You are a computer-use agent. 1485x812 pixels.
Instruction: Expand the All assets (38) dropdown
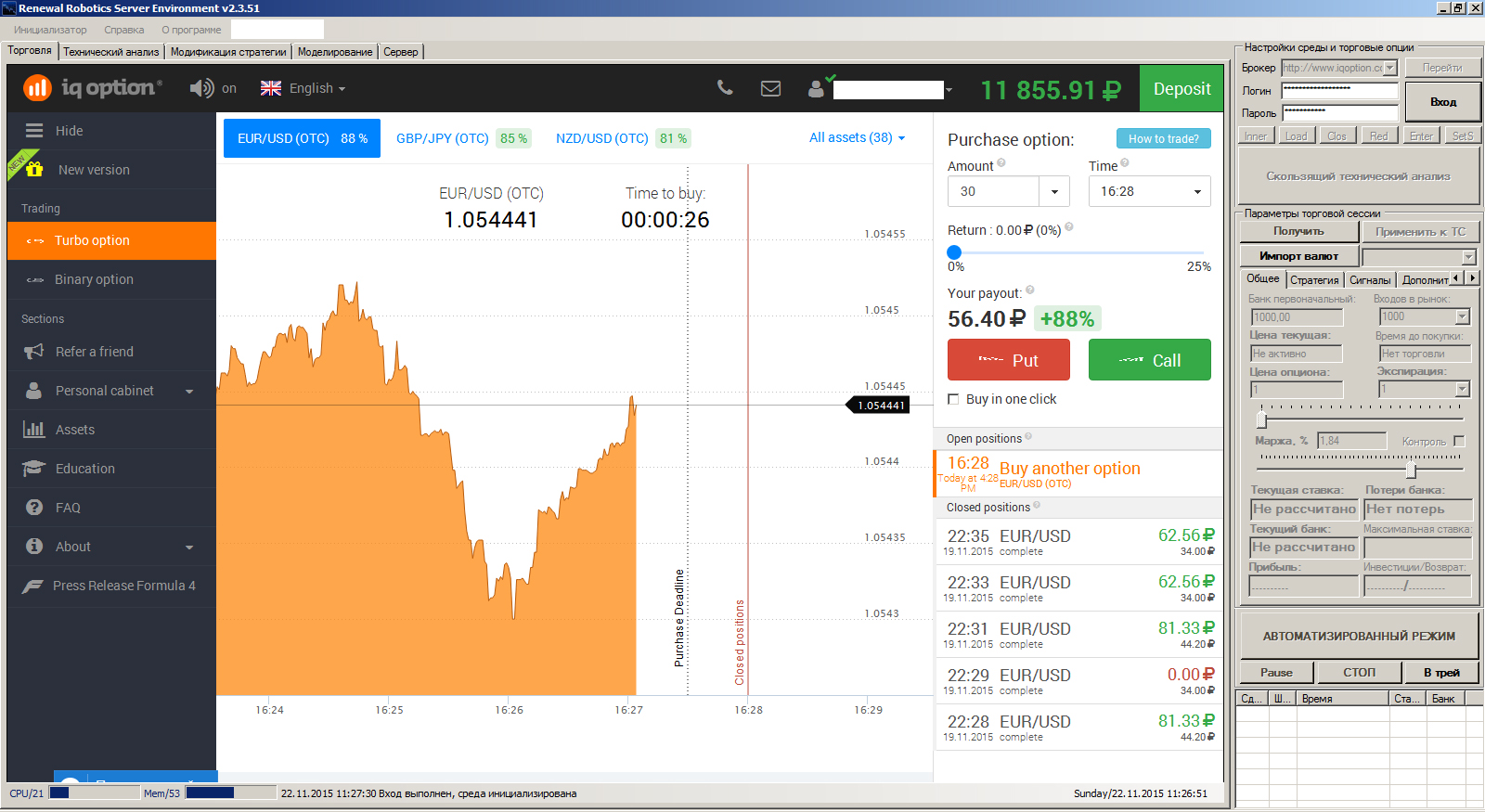tap(857, 137)
